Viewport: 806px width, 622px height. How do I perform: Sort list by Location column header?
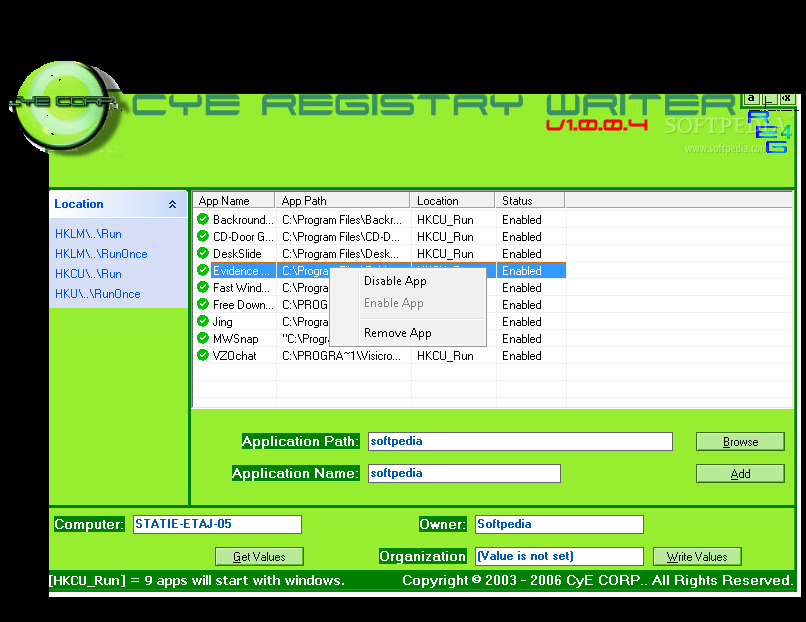452,200
